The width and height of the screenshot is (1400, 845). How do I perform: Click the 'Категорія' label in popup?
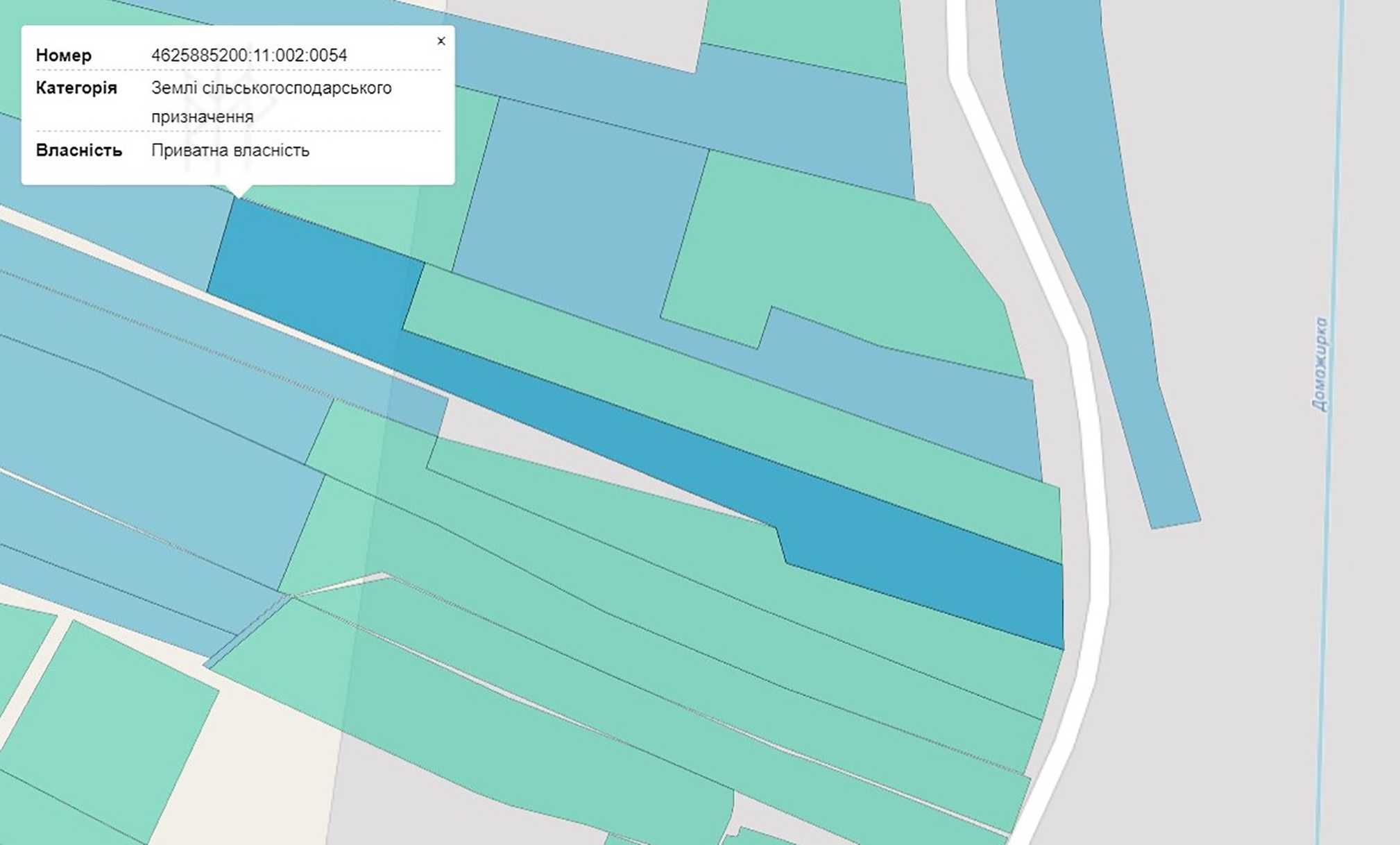pos(76,88)
